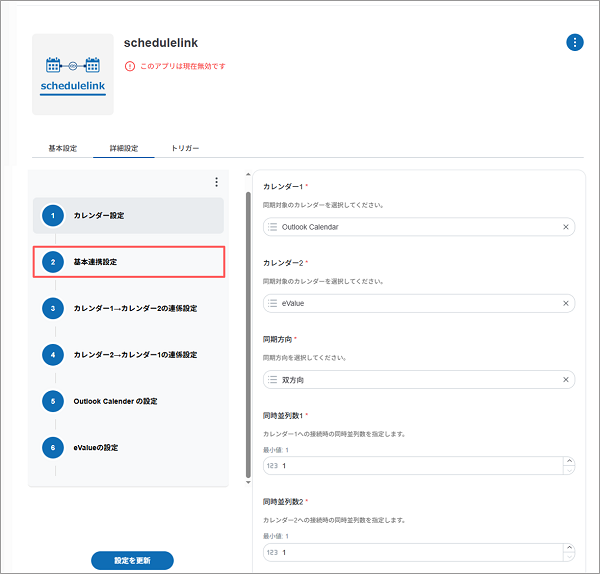
Task: Clear the 双方向 sync direction value
Action: [x=565, y=379]
